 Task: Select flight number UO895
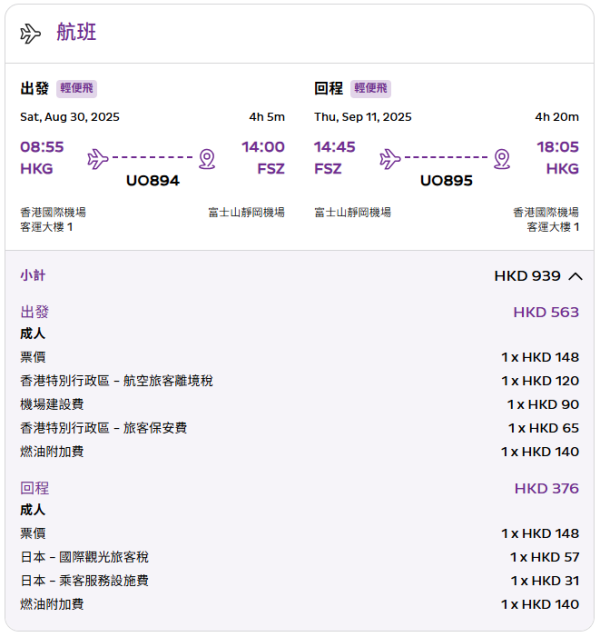coord(446,181)
